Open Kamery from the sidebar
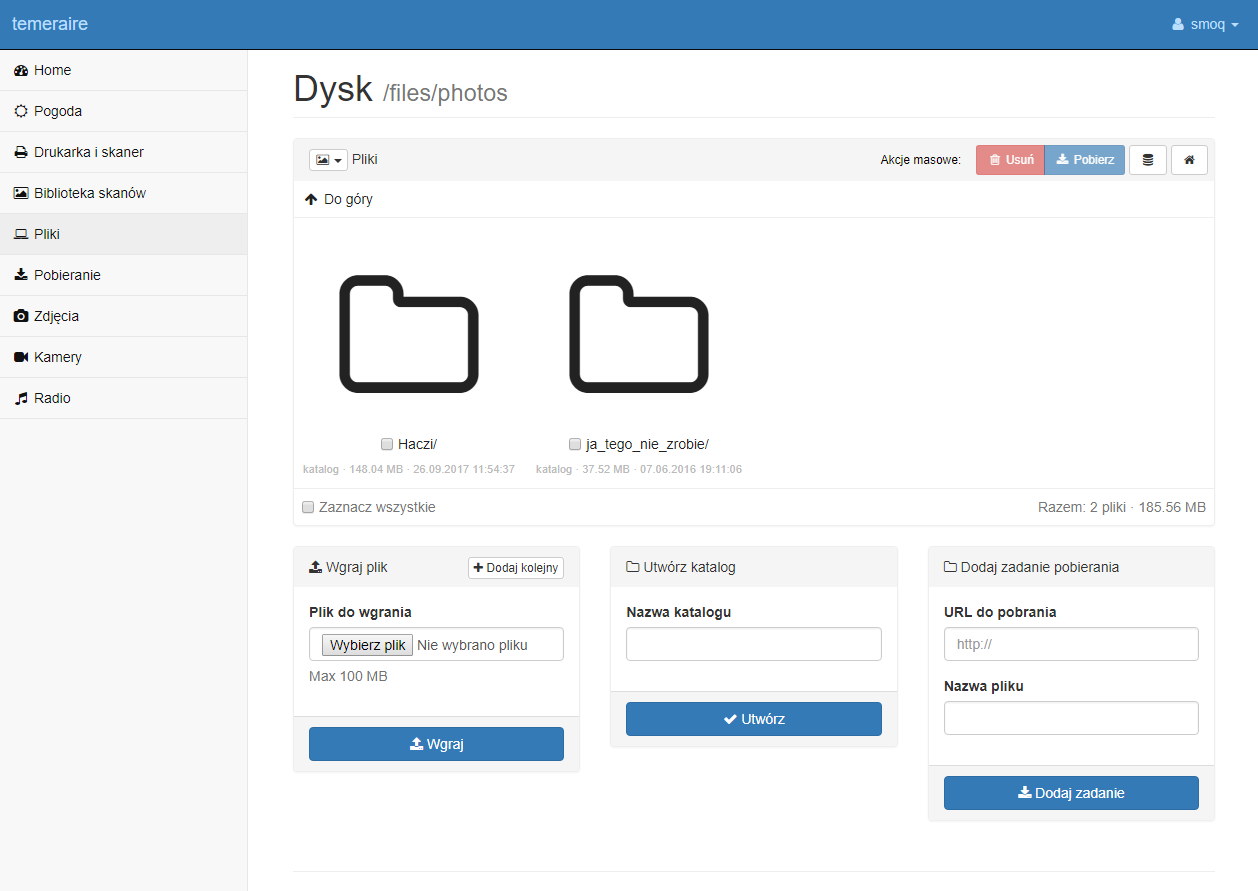 coord(57,357)
